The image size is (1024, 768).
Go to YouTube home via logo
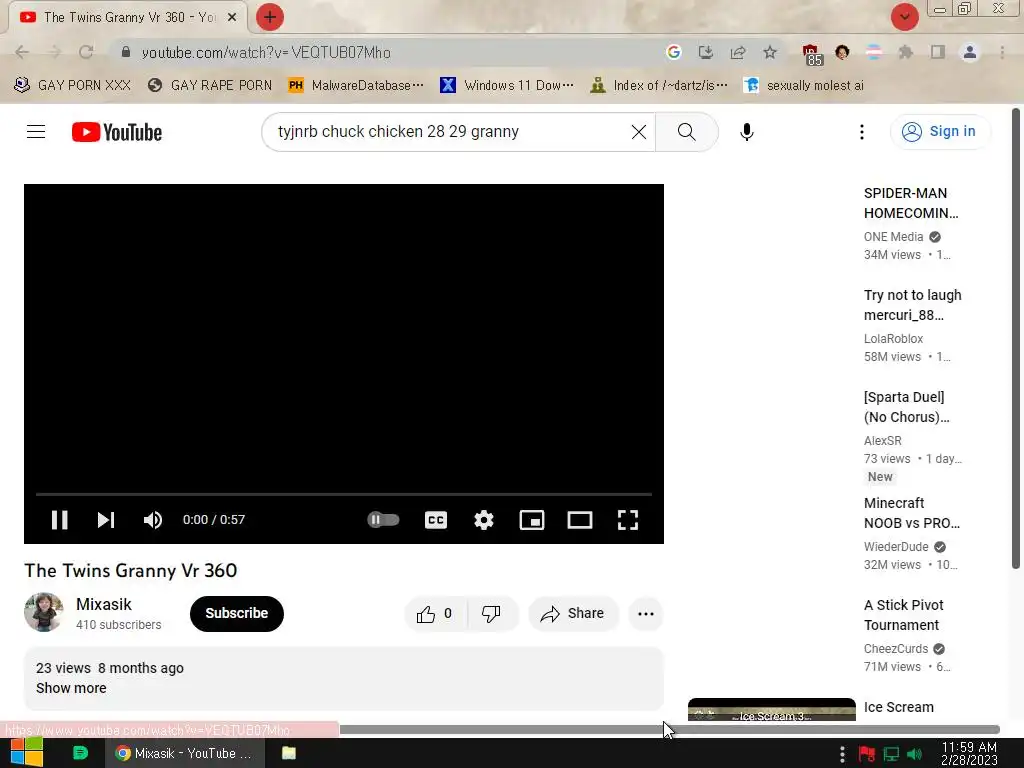[117, 132]
